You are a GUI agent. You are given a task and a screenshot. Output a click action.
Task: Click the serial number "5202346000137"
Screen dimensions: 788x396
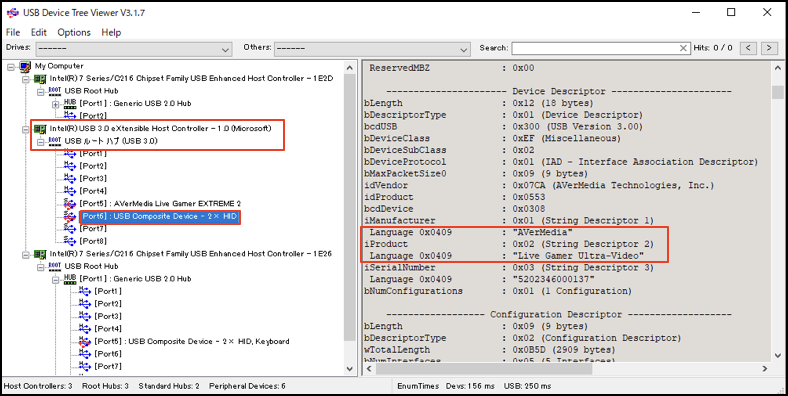tap(553, 279)
